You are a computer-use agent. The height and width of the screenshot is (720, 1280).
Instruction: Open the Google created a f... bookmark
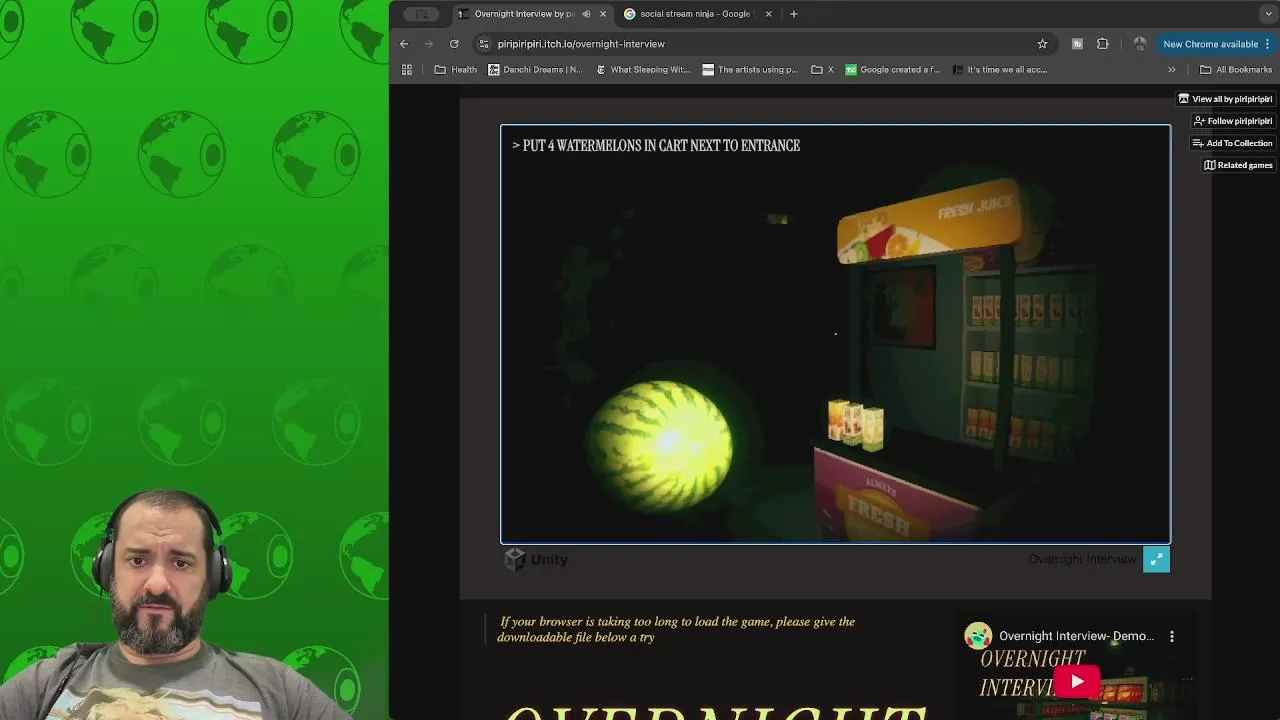click(x=893, y=70)
